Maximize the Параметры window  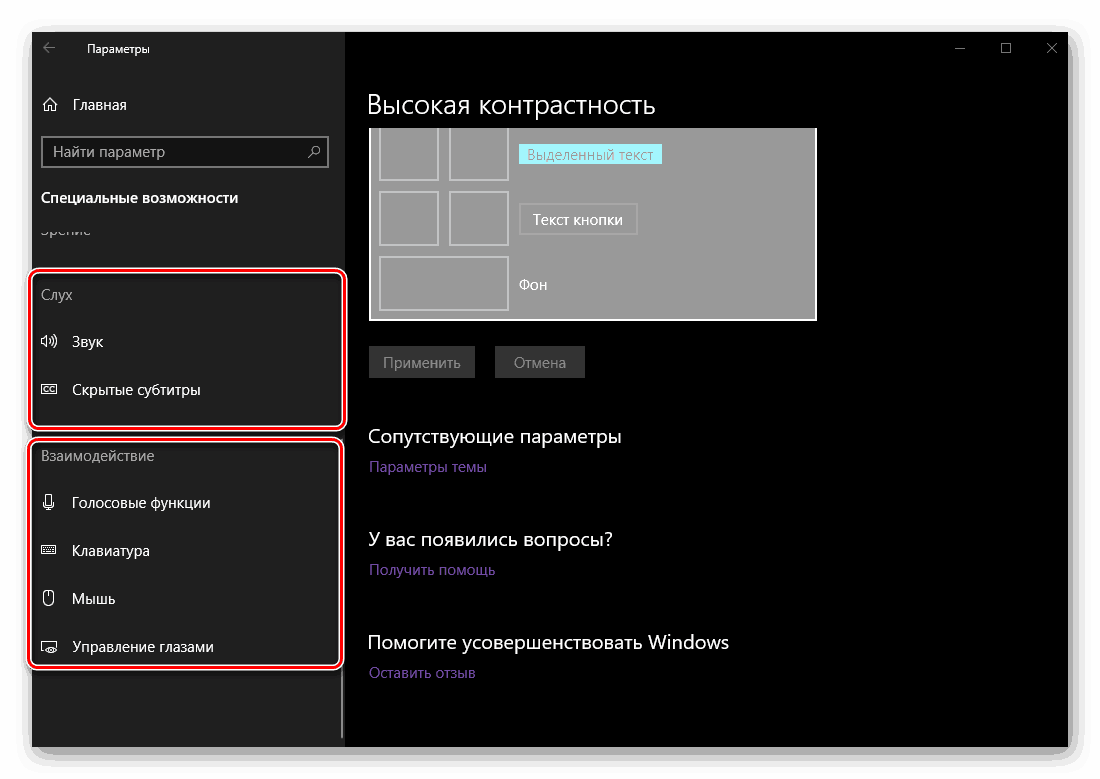click(x=1006, y=48)
